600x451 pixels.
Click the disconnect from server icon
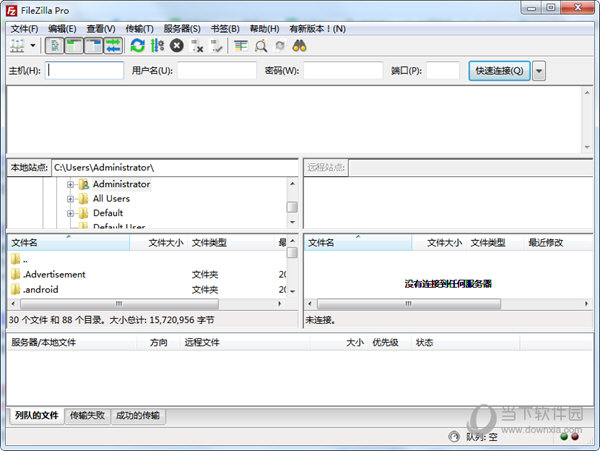click(x=197, y=46)
